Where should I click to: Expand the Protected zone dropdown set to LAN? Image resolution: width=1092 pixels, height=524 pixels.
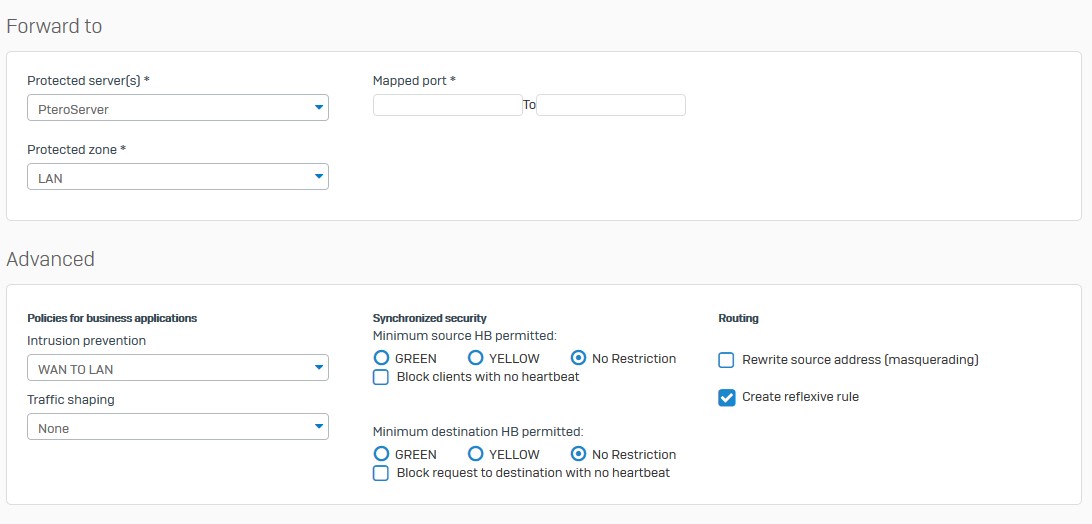177,177
